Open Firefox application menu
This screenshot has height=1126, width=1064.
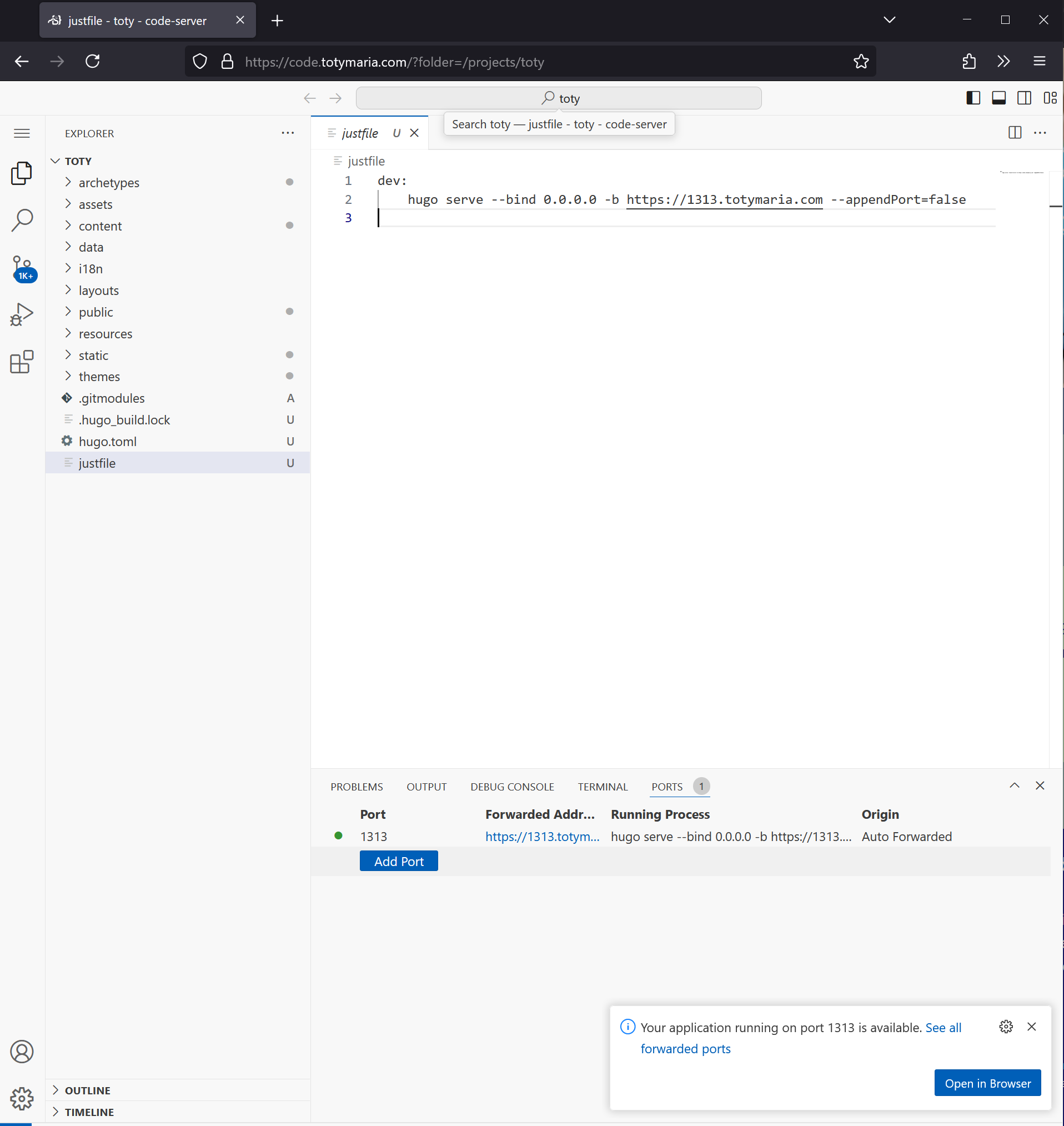tap(1039, 61)
